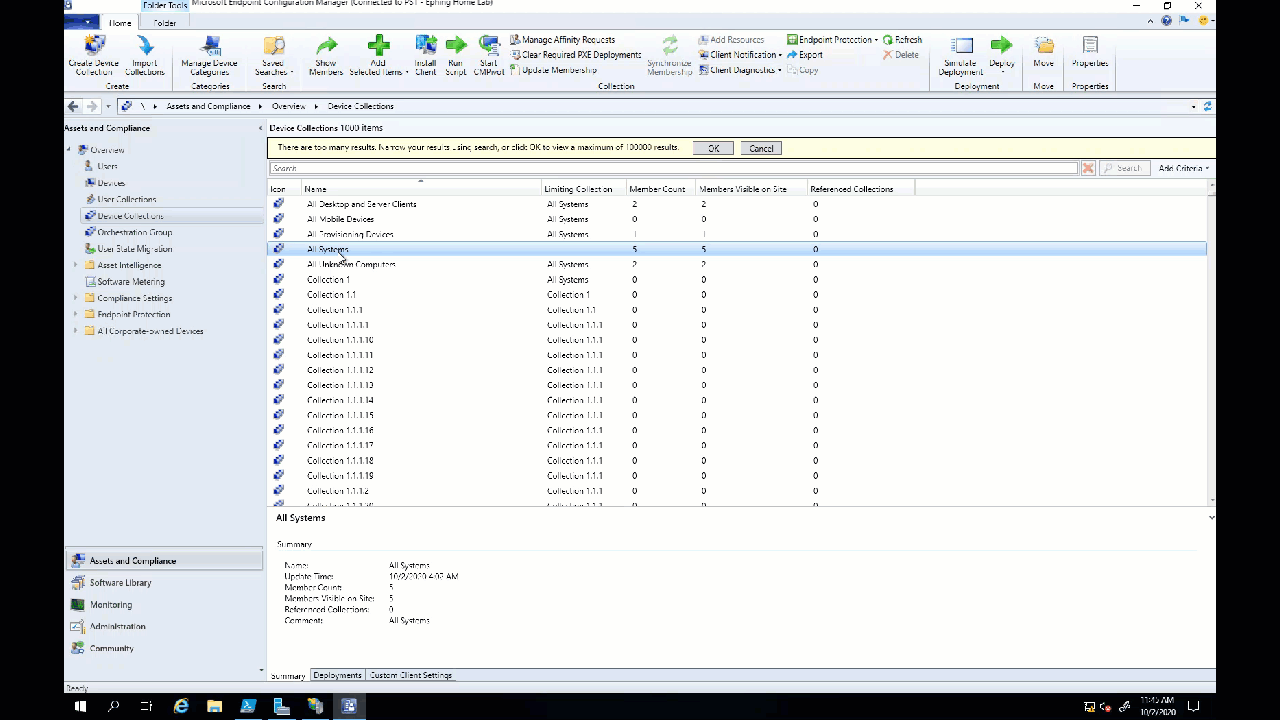Click the Refresh ribbon button
This screenshot has width=1280, height=720.
click(x=902, y=40)
